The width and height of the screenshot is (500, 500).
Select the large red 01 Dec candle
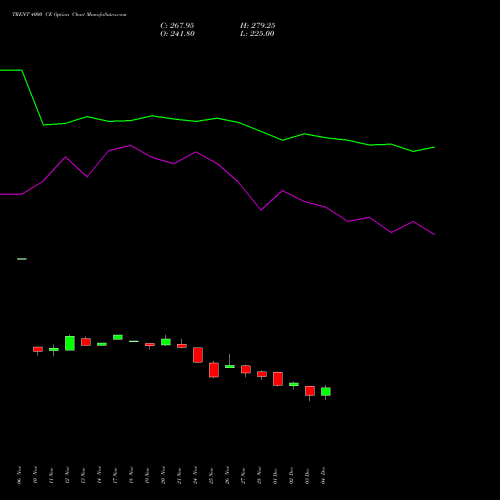coord(278,379)
